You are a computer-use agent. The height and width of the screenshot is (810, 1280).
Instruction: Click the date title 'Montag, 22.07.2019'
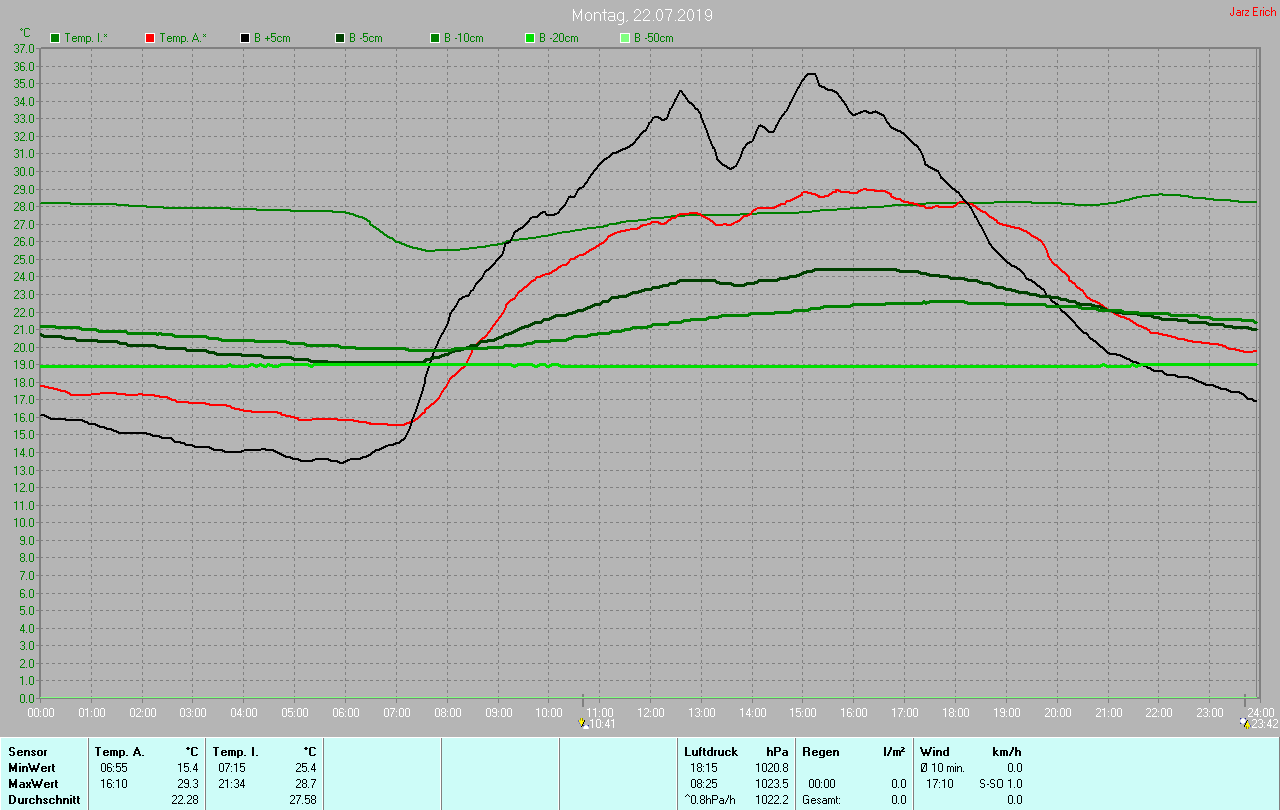pos(643,16)
